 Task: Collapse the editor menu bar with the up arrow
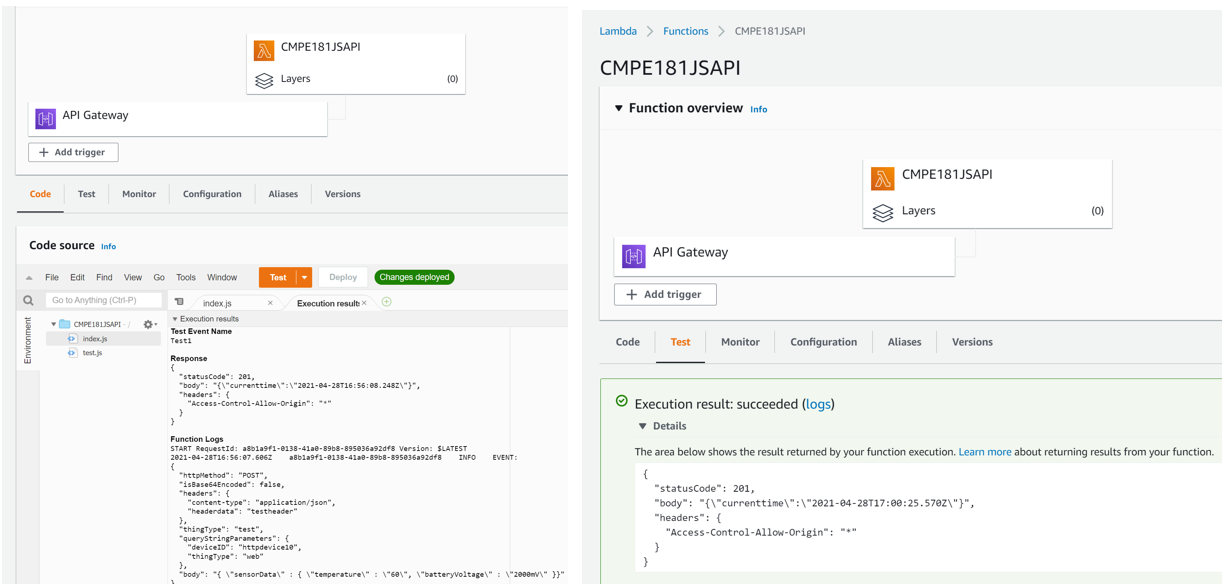(x=29, y=278)
